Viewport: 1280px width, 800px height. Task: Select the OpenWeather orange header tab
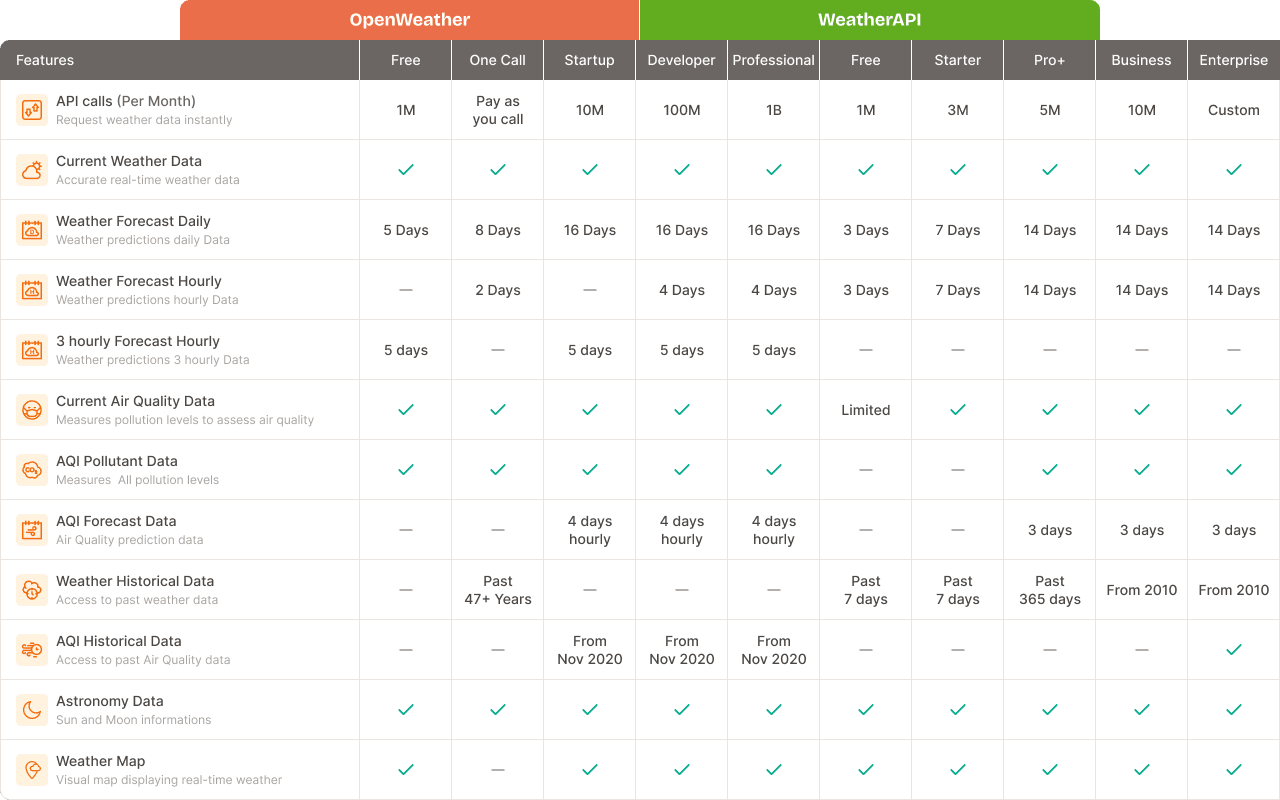(409, 20)
